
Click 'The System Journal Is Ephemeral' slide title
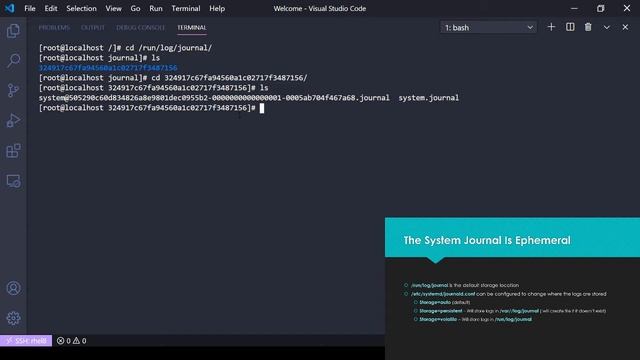click(487, 240)
